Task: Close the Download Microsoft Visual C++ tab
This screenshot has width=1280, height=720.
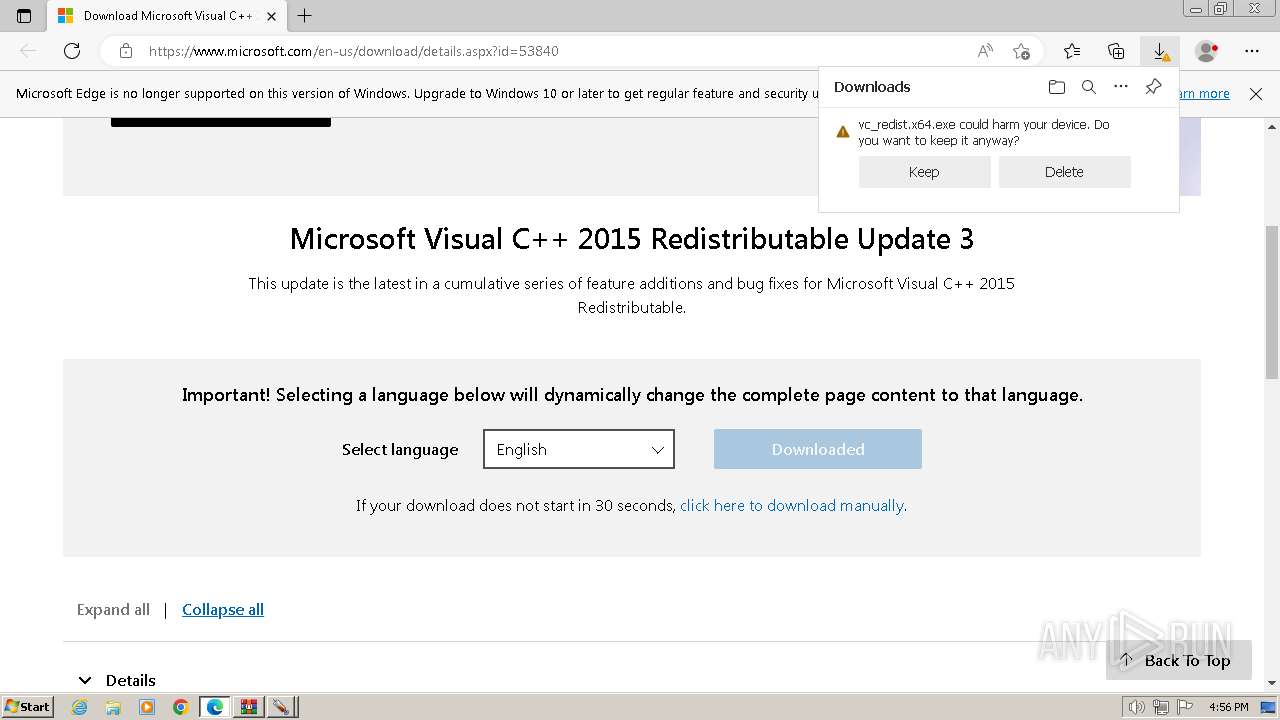Action: click(271, 16)
